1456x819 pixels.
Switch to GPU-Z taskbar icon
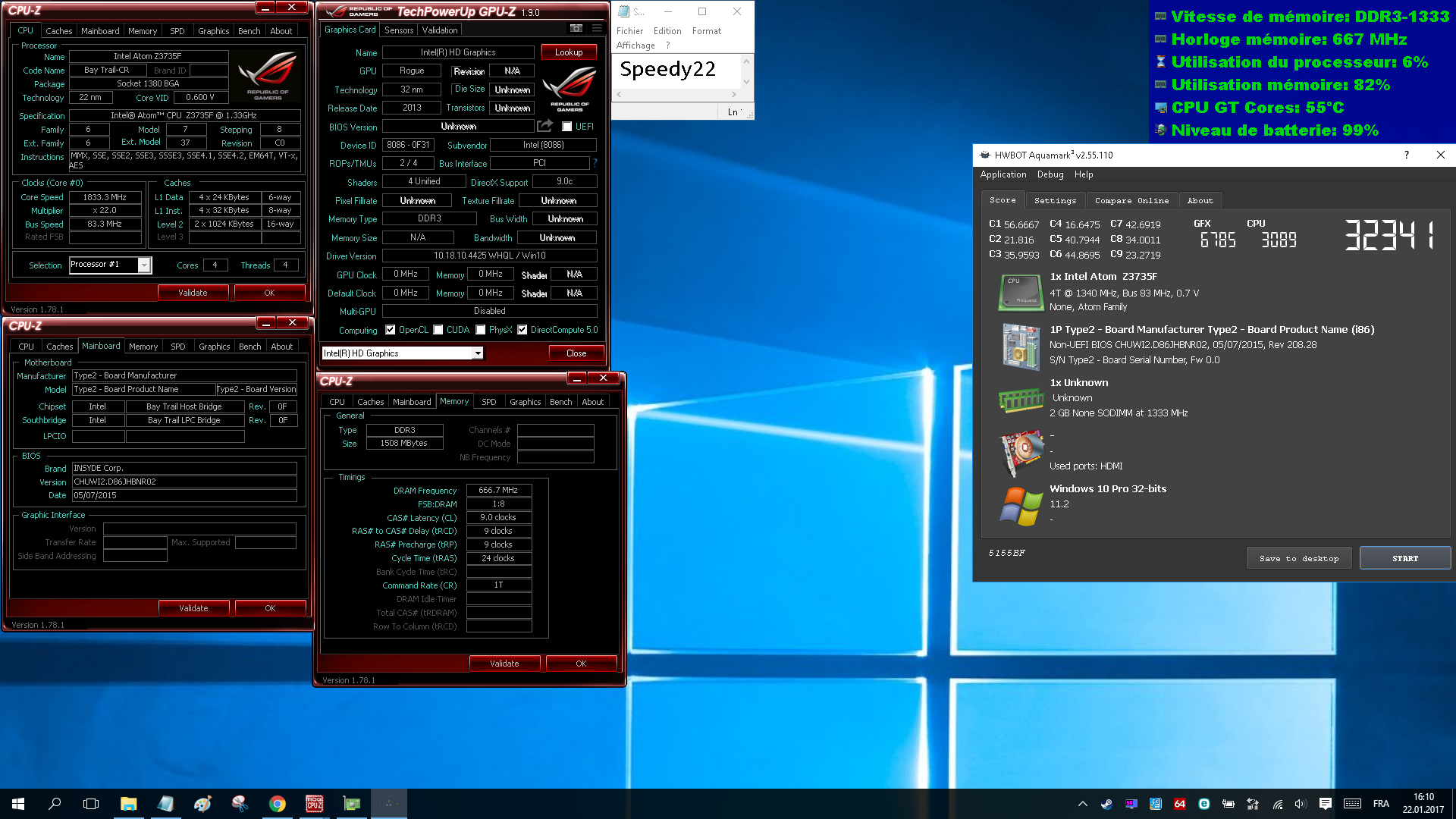click(351, 804)
